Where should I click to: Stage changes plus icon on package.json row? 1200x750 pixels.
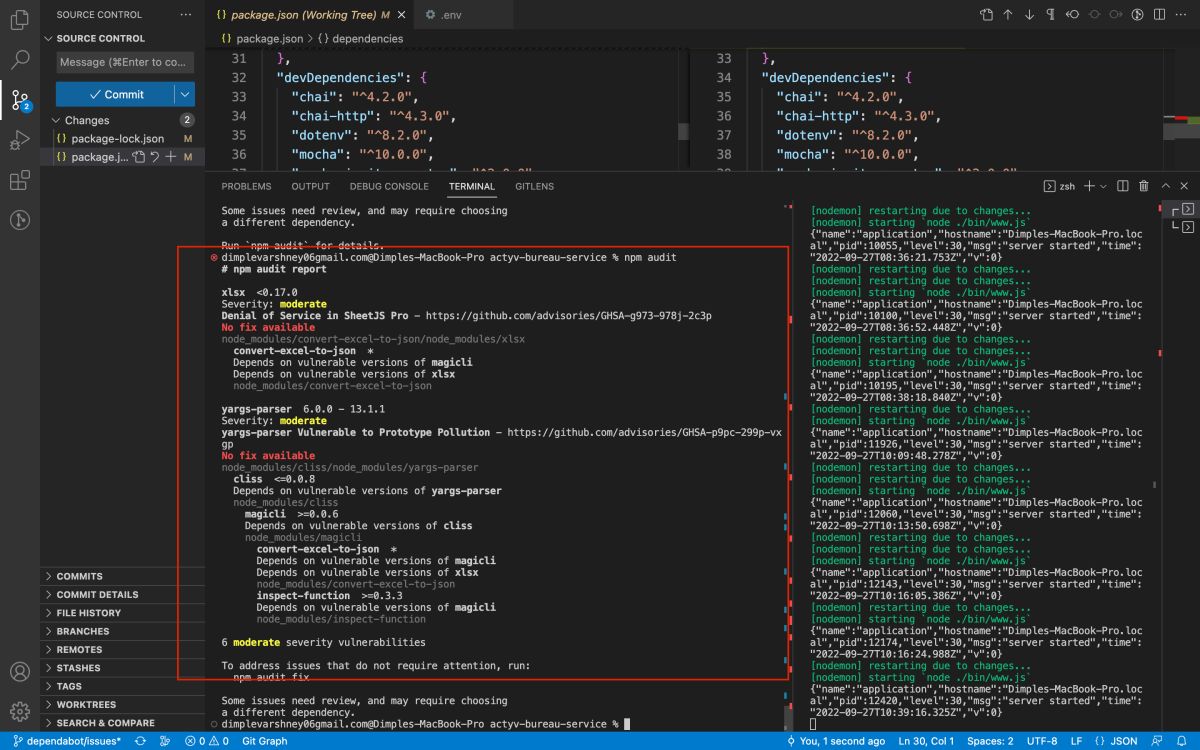click(x=171, y=157)
